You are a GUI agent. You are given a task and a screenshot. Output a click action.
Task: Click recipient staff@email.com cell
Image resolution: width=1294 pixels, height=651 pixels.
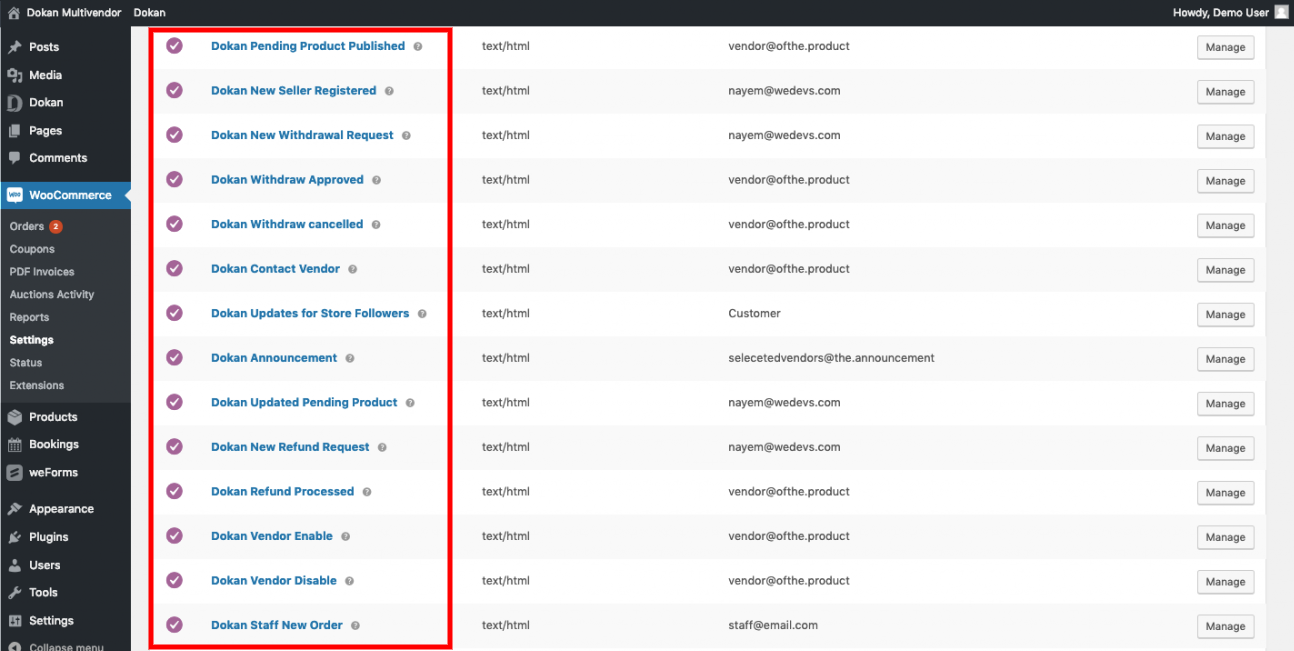773,625
